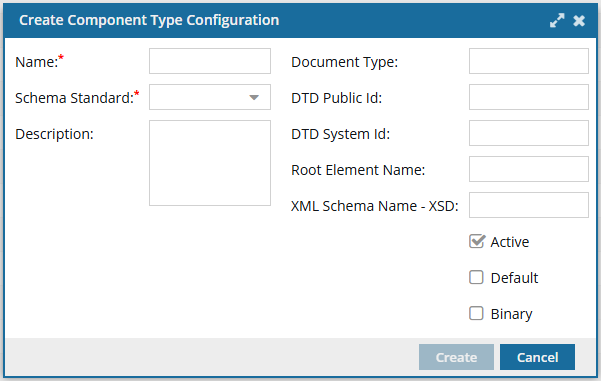The image size is (601, 381).
Task: Close the Create Component Type Configuration dialog
Action: [x=579, y=20]
